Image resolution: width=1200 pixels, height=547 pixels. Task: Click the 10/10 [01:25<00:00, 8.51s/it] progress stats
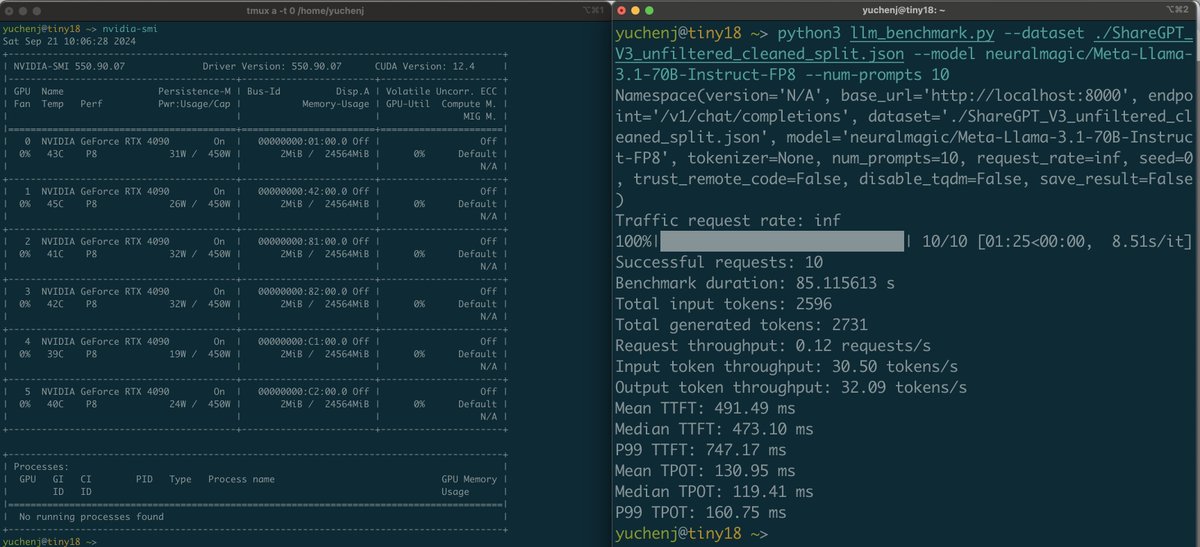pos(1057,241)
